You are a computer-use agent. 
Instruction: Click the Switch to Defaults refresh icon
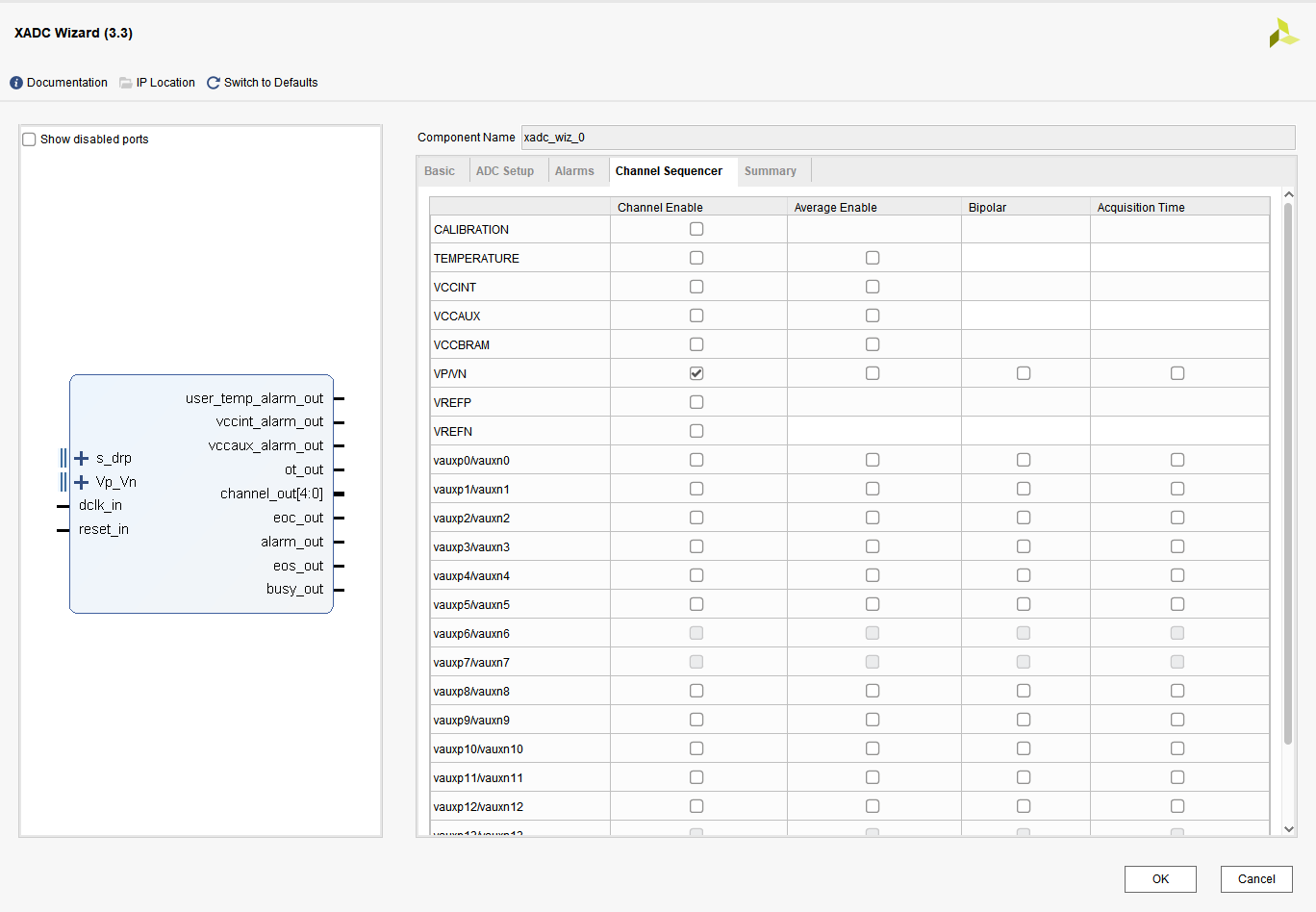(x=214, y=83)
